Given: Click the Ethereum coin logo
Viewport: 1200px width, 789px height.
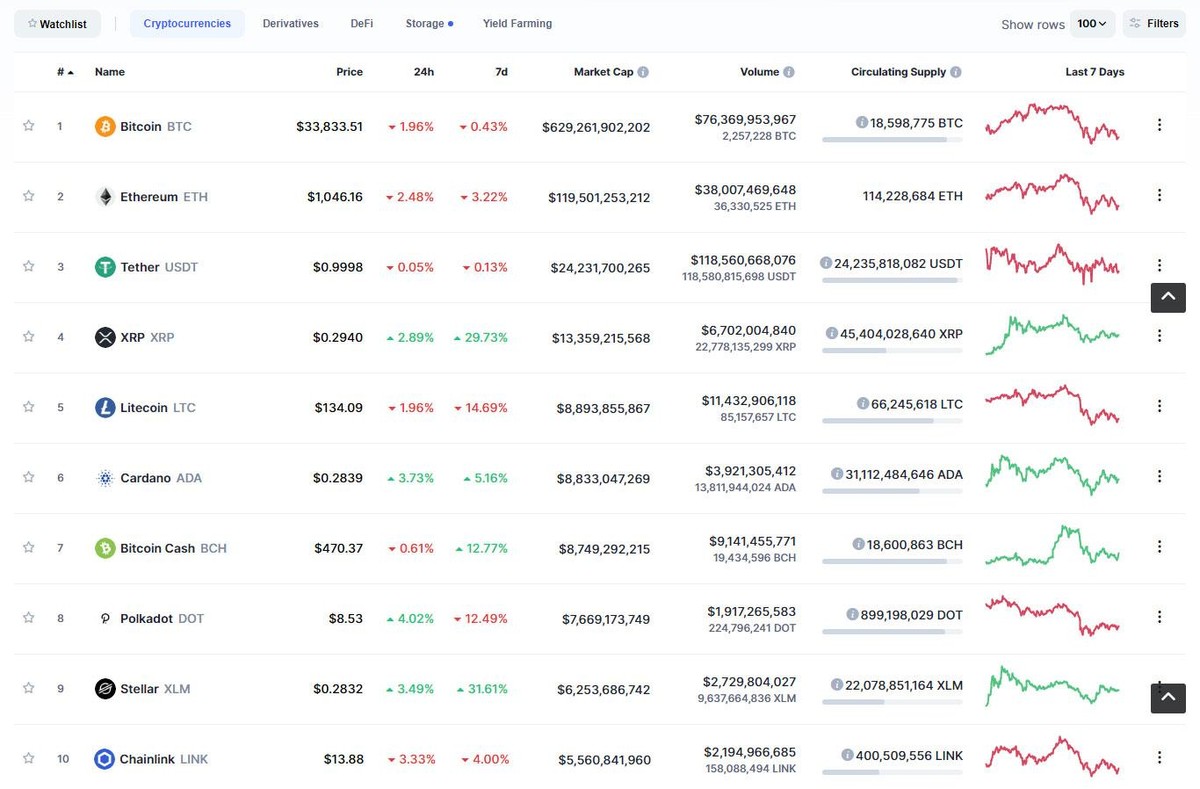Looking at the screenshot, I should (105, 196).
